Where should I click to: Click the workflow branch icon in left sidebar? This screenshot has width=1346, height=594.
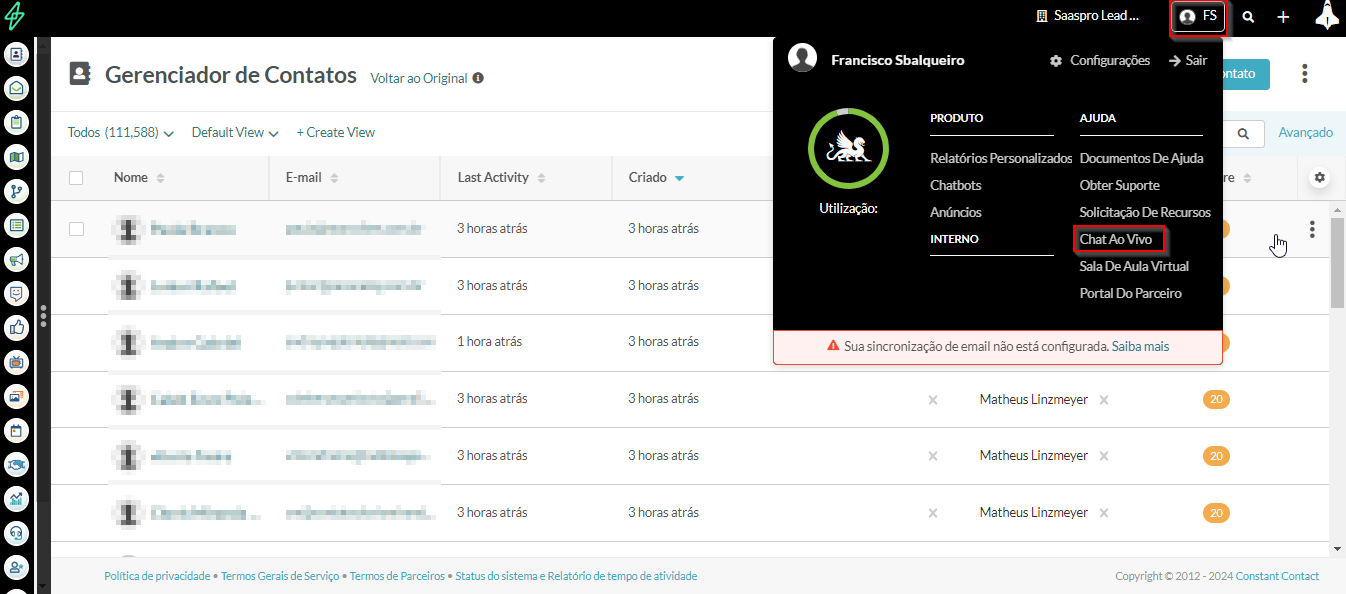click(x=16, y=191)
